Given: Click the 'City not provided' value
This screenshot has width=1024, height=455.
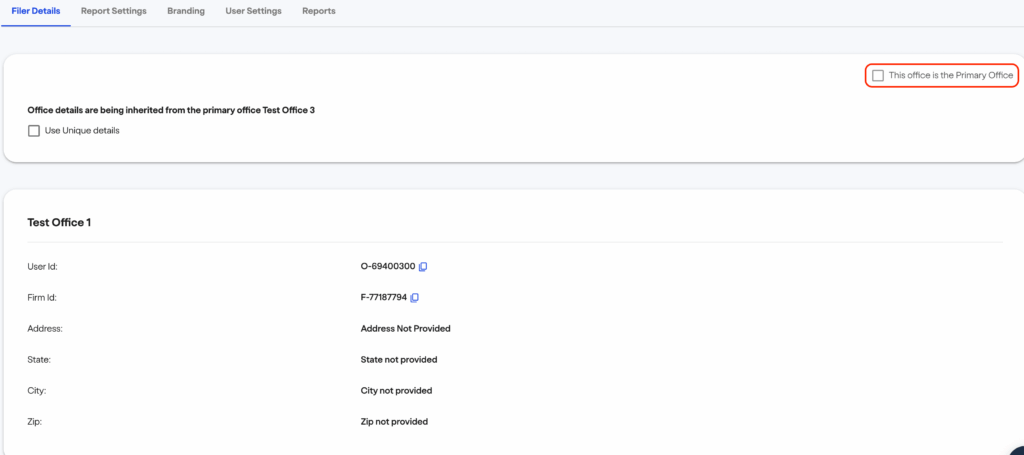Looking at the screenshot, I should point(396,391).
